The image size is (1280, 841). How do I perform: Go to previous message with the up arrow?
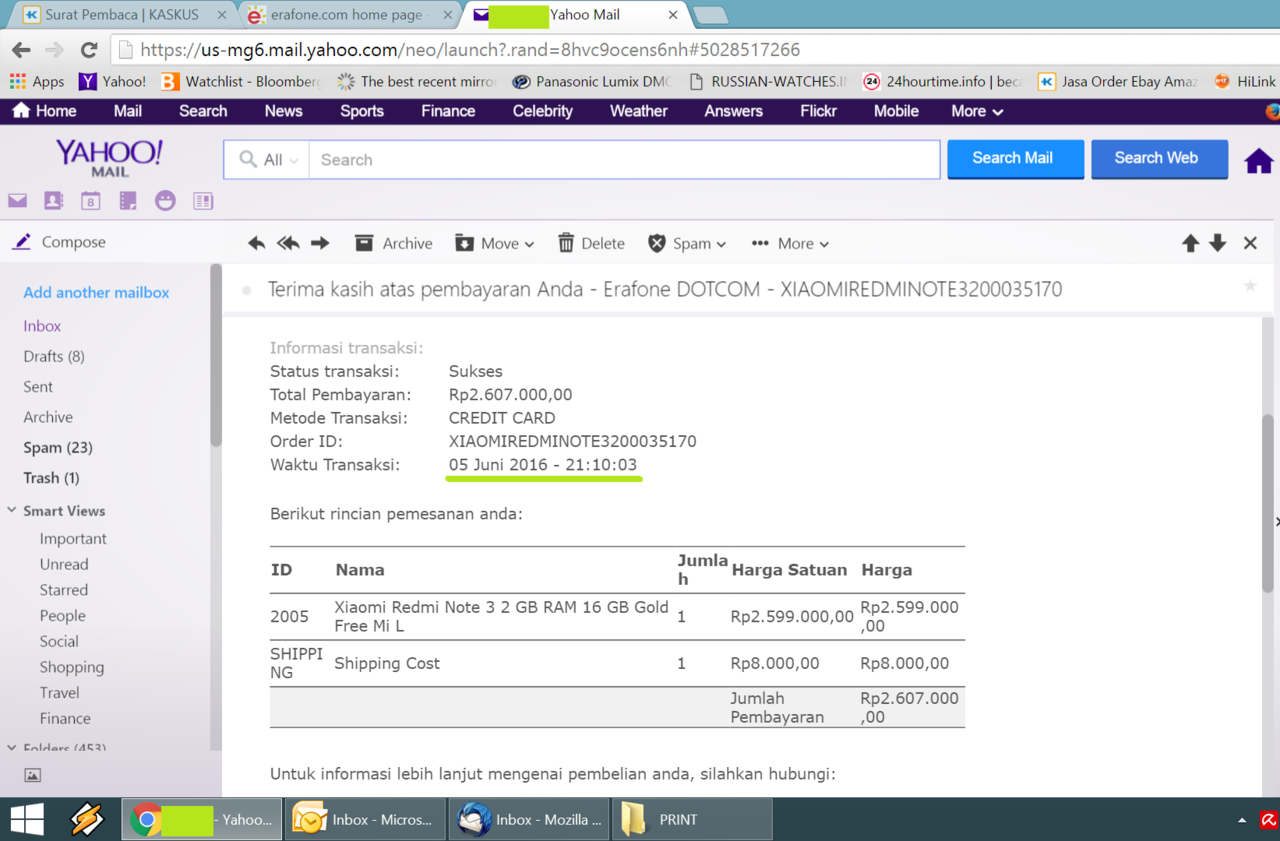(1190, 243)
